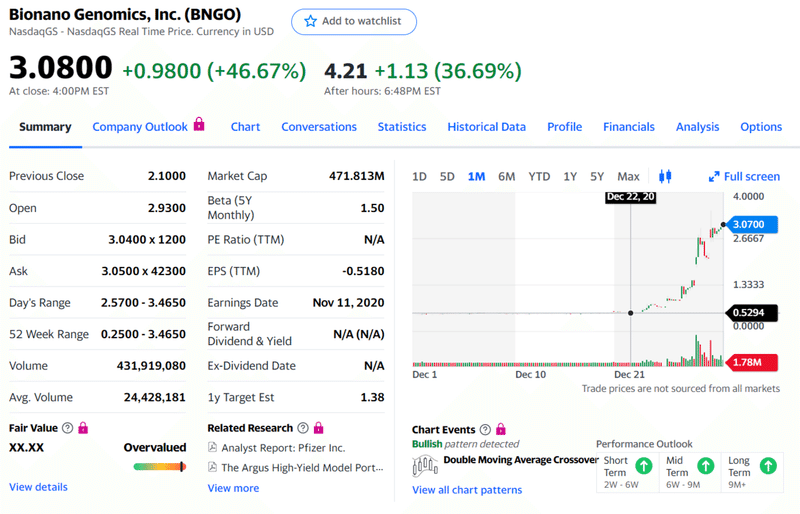Viewport: 800px width, 514px height.
Task: Click the Double Moving Average Crossover pattern icon
Action: pos(424,466)
